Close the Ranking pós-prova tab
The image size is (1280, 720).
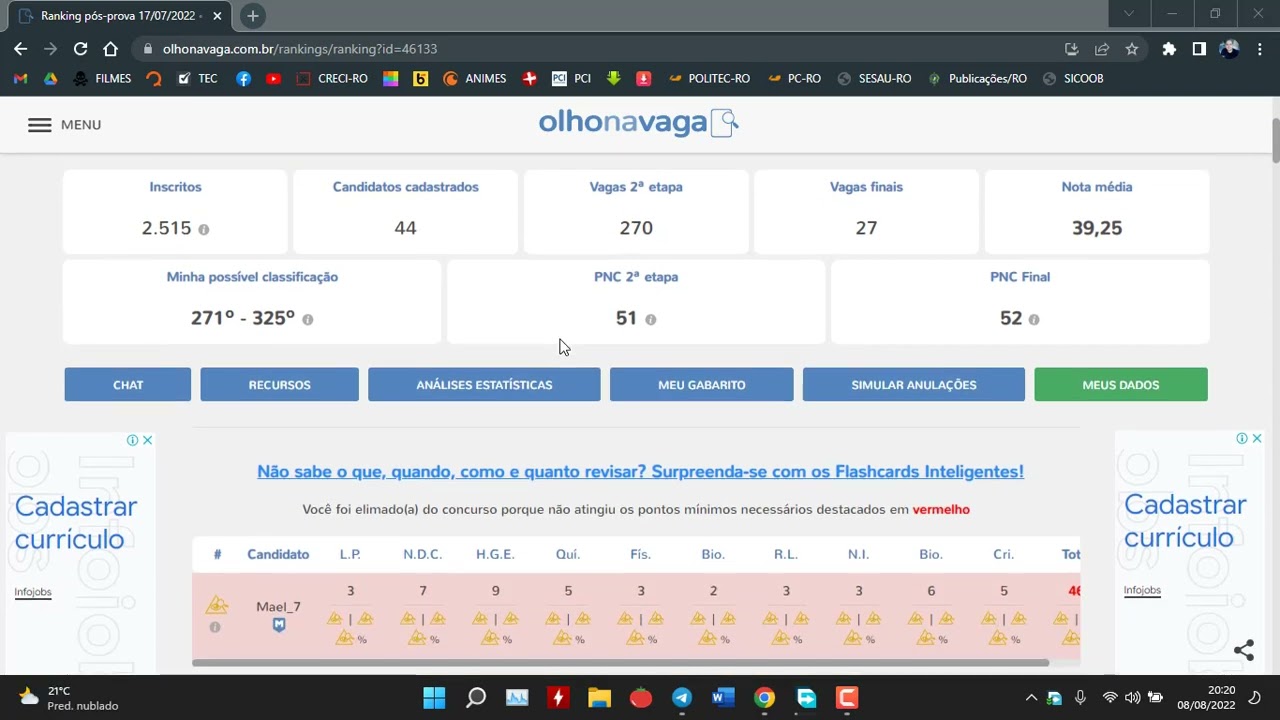click(217, 16)
